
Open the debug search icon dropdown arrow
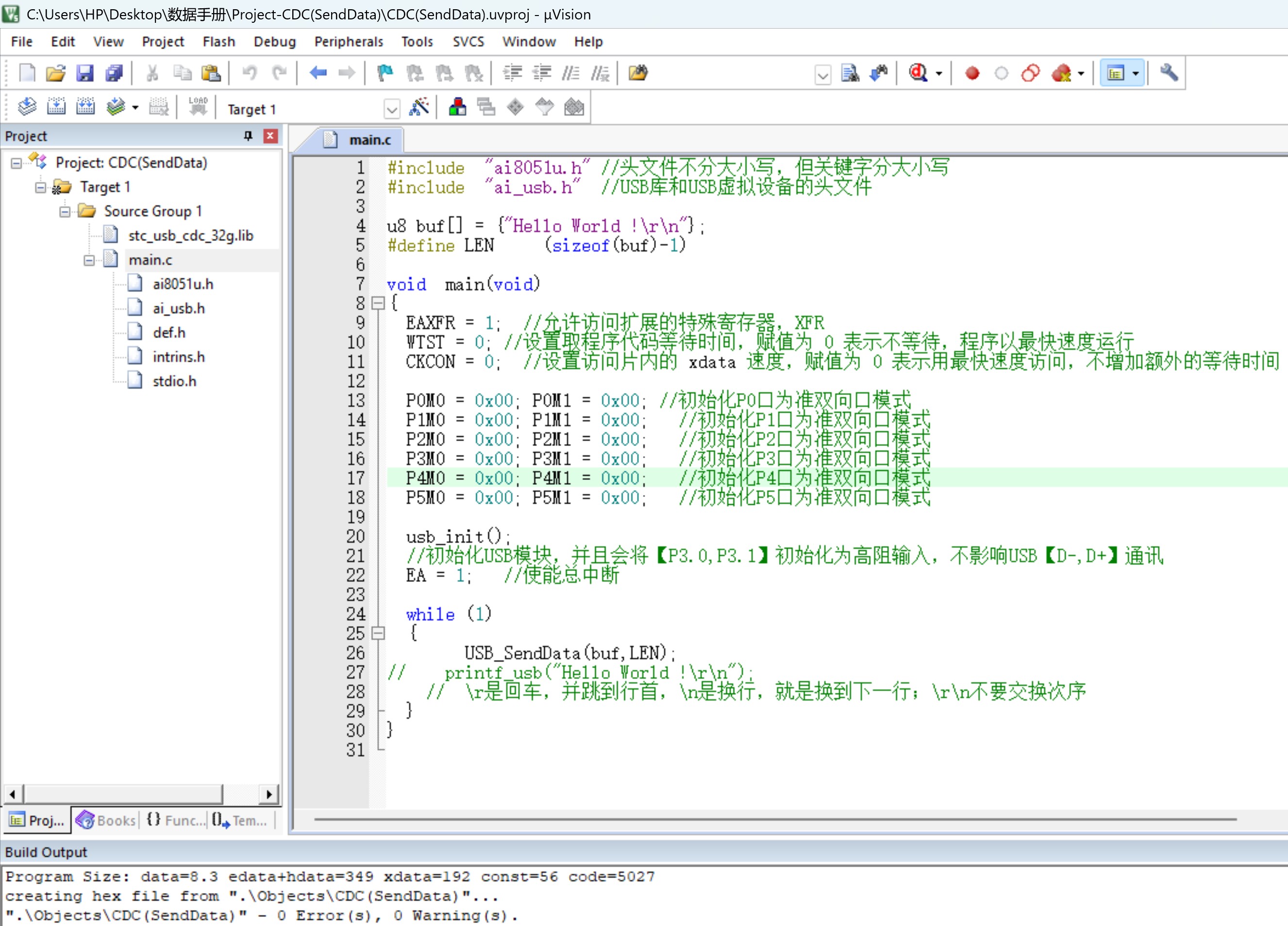(939, 73)
